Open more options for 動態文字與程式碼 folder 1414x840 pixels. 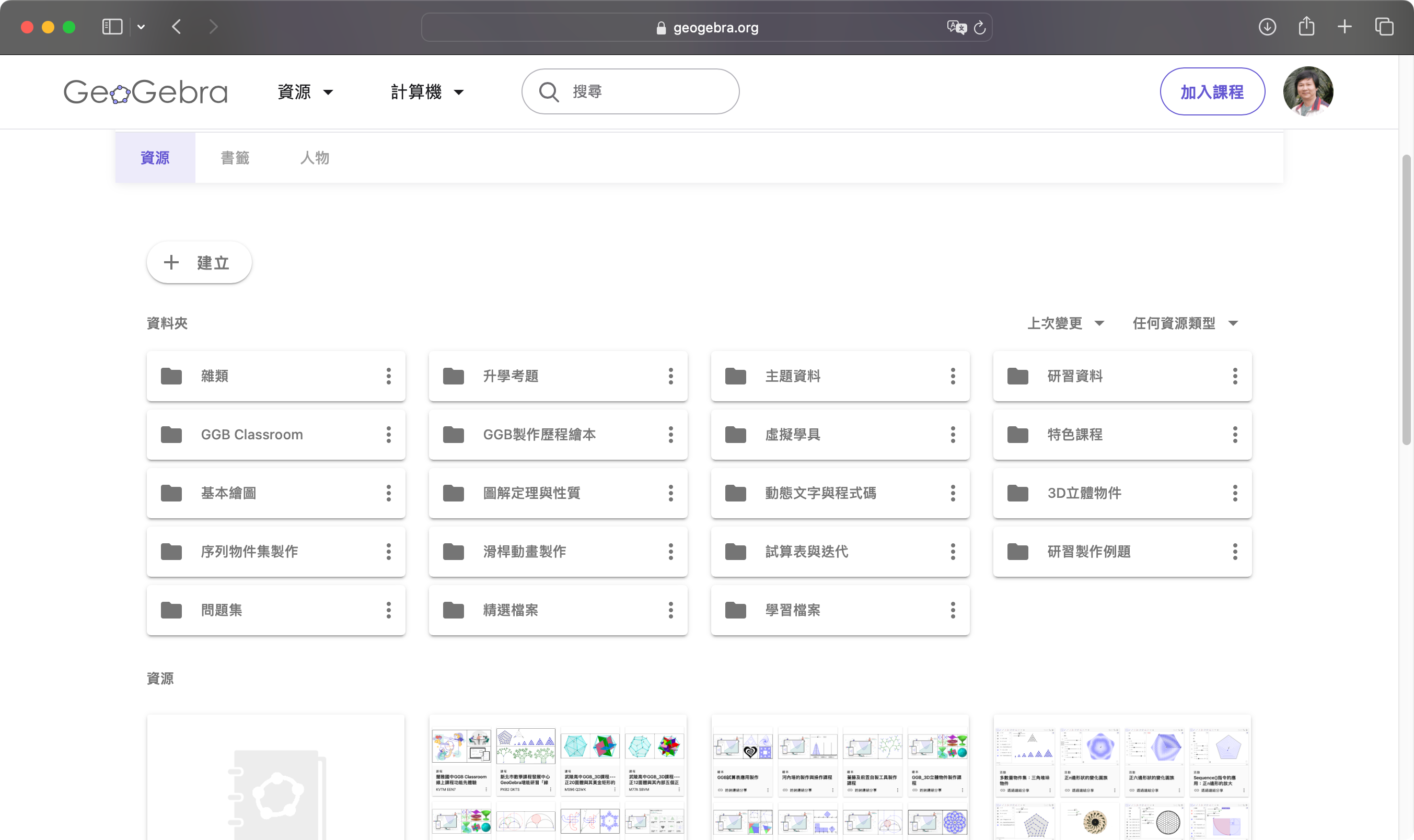coord(953,493)
